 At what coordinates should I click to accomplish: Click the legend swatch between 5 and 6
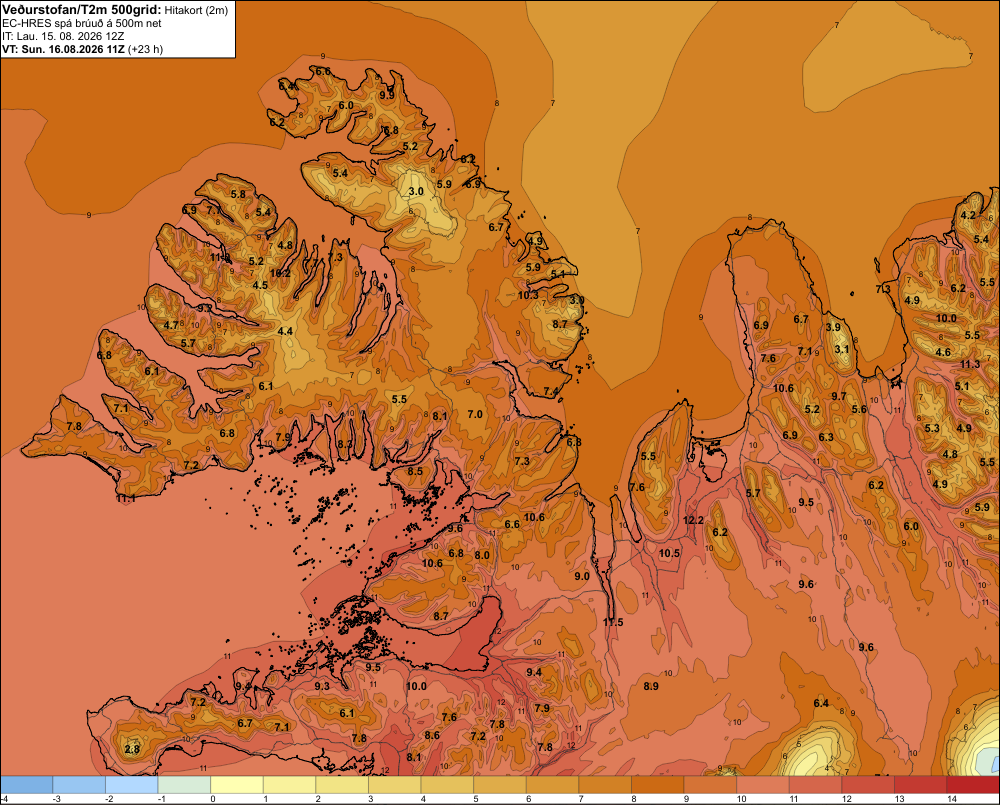click(x=500, y=785)
